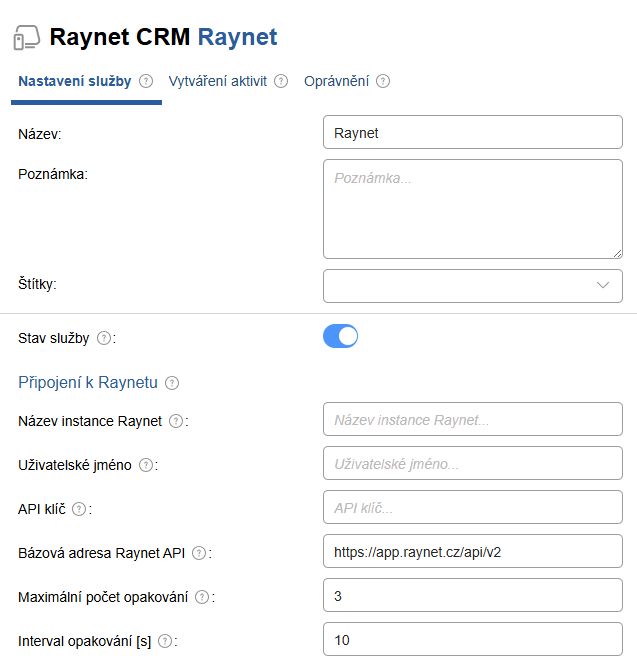Image resolution: width=637 pixels, height=669 pixels.
Task: Expand the Štítky dropdown
Action: click(x=473, y=286)
